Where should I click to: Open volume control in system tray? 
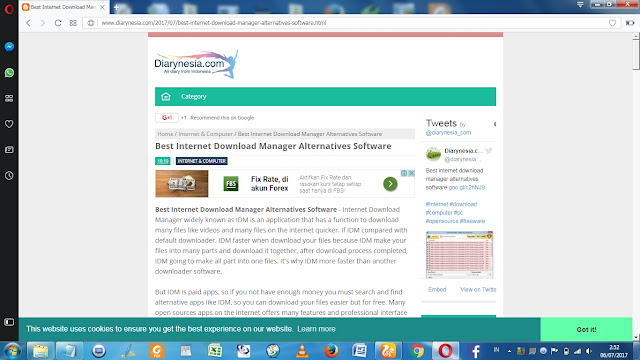point(589,351)
